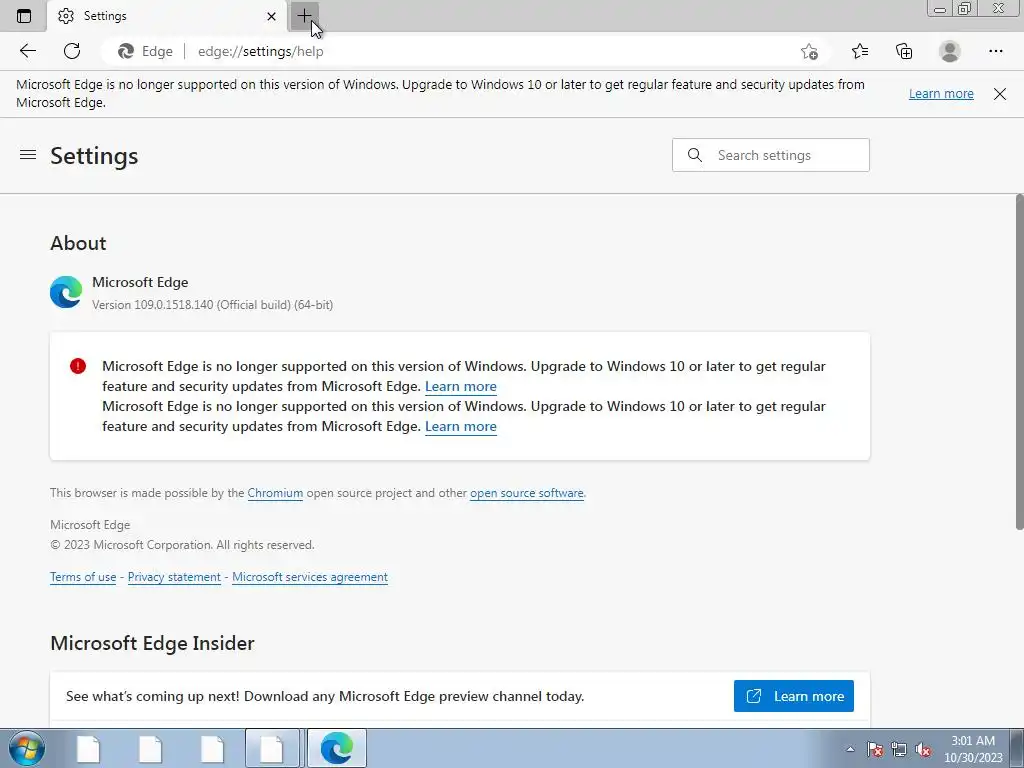Open the second document taskbar icon
1024x768 pixels.
(x=150, y=748)
